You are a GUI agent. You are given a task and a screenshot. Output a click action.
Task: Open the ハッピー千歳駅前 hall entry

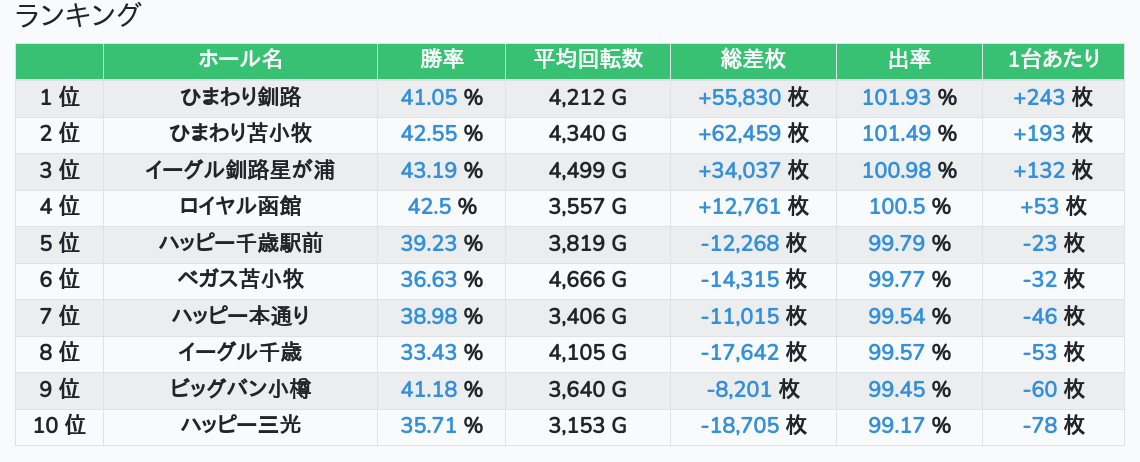(x=240, y=243)
